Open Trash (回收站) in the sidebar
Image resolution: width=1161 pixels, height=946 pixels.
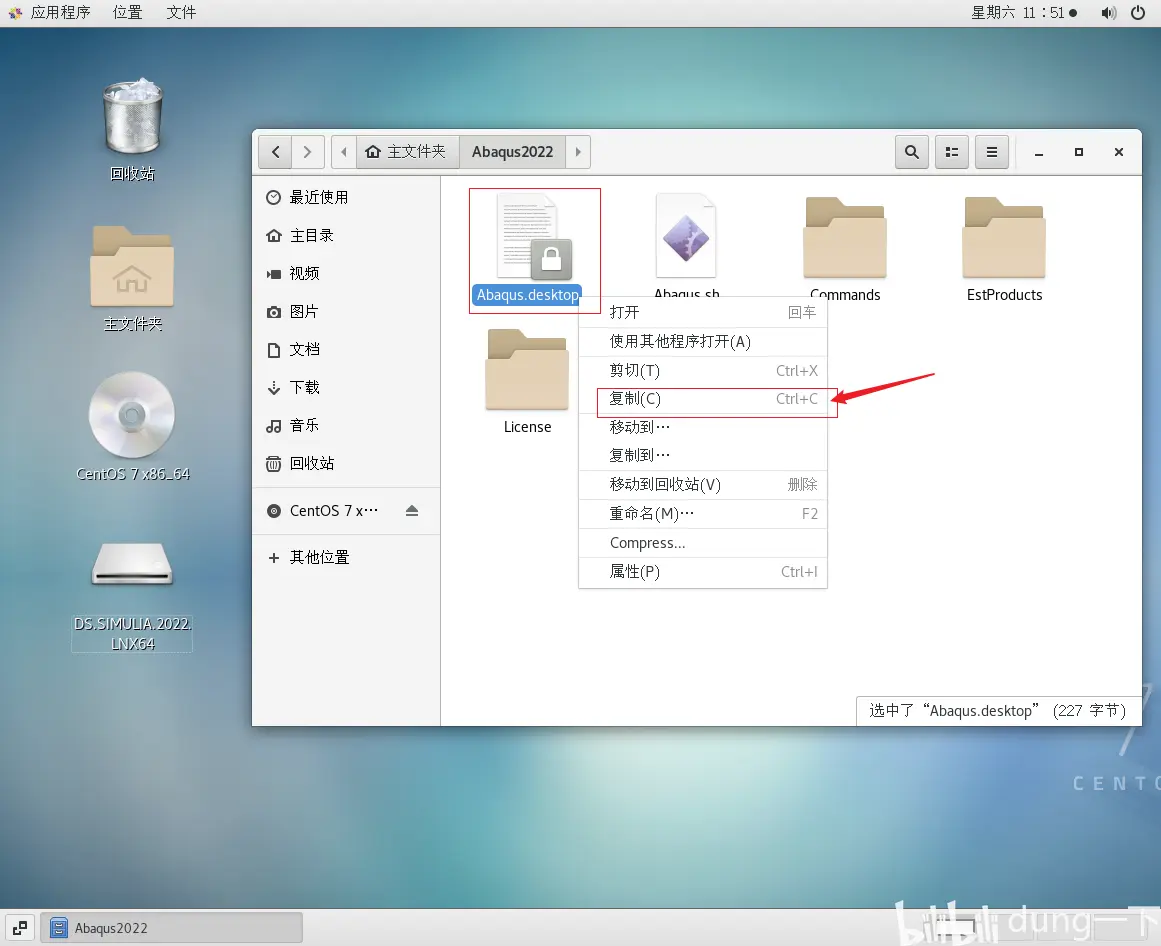pyautogui.click(x=347, y=463)
